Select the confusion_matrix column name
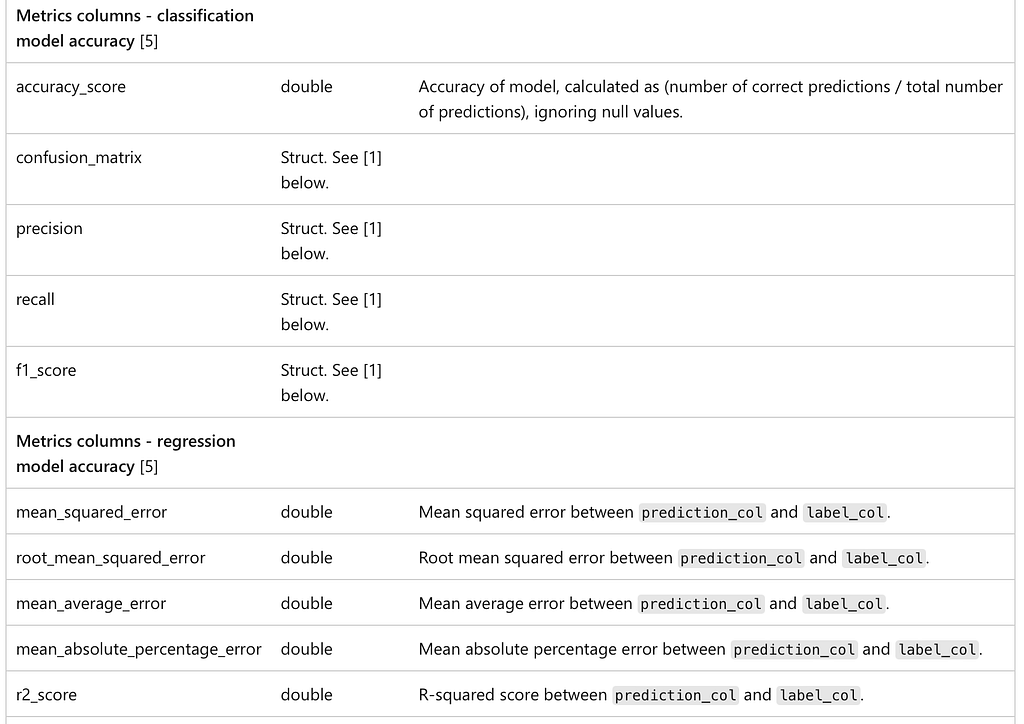1024x724 pixels. [78, 157]
